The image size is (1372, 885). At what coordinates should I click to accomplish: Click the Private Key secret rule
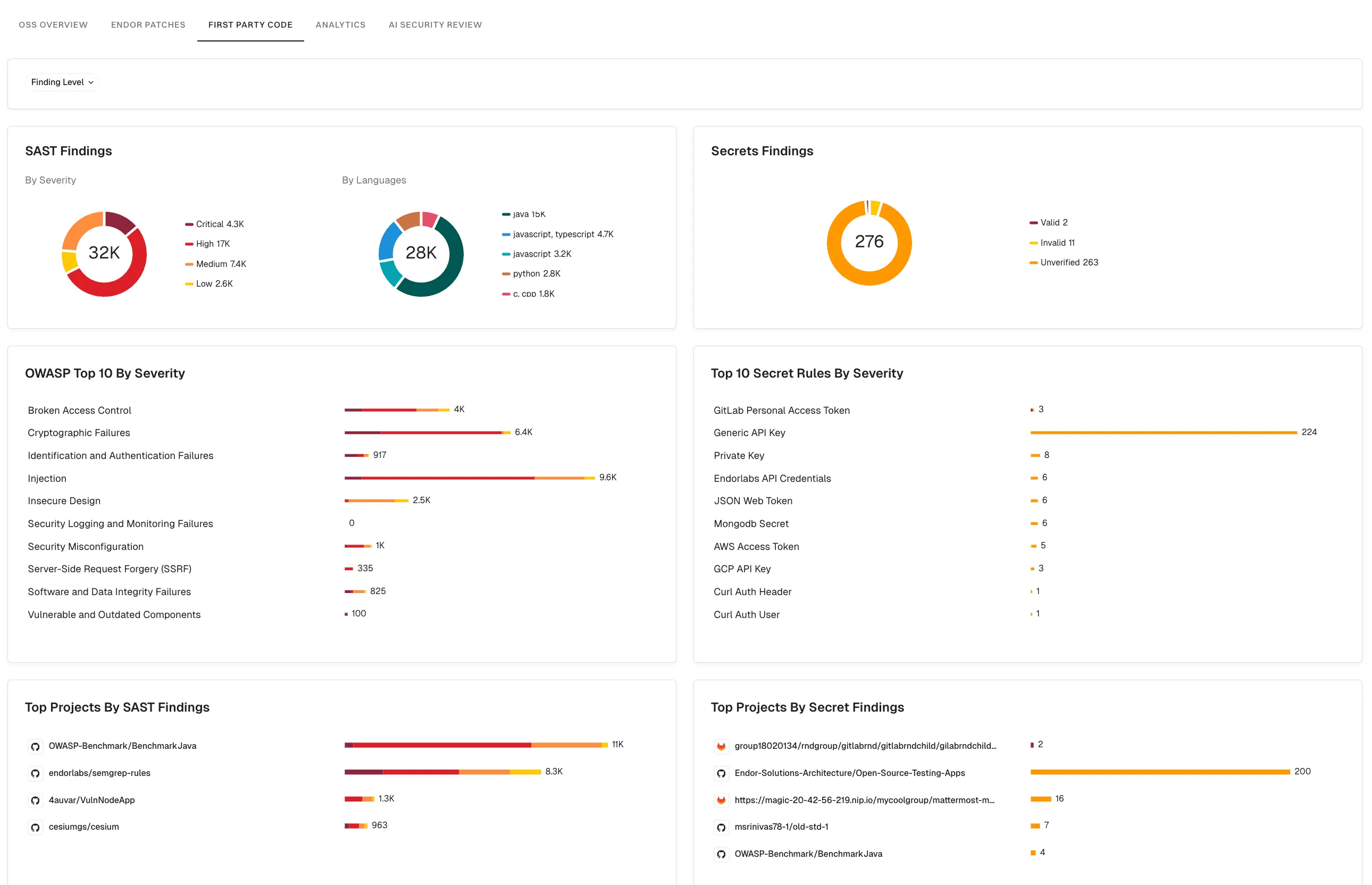pyautogui.click(x=739, y=456)
